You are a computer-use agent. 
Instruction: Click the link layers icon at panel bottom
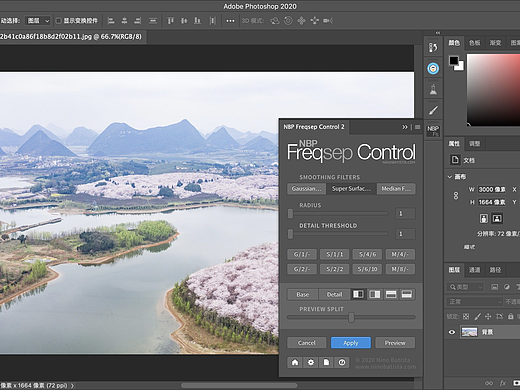point(489,383)
